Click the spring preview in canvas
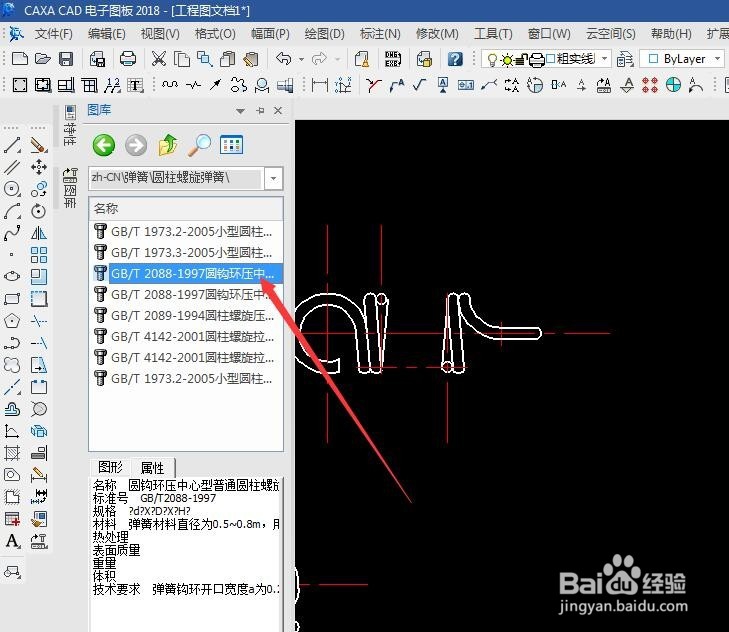This screenshot has width=729, height=632. tap(418, 333)
